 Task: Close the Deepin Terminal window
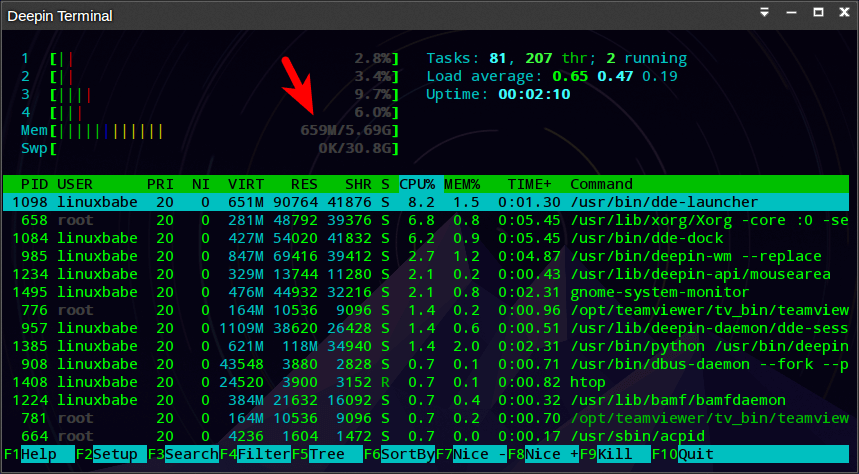839,15
